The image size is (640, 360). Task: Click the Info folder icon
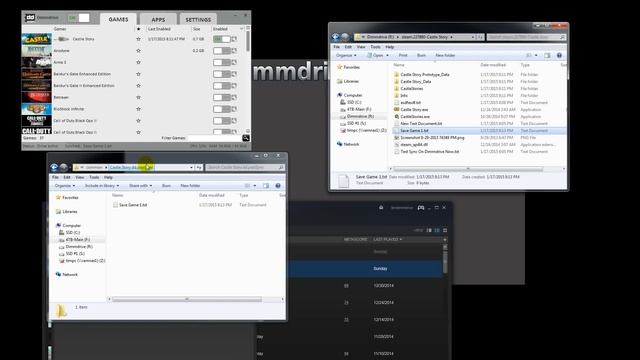[x=396, y=96]
